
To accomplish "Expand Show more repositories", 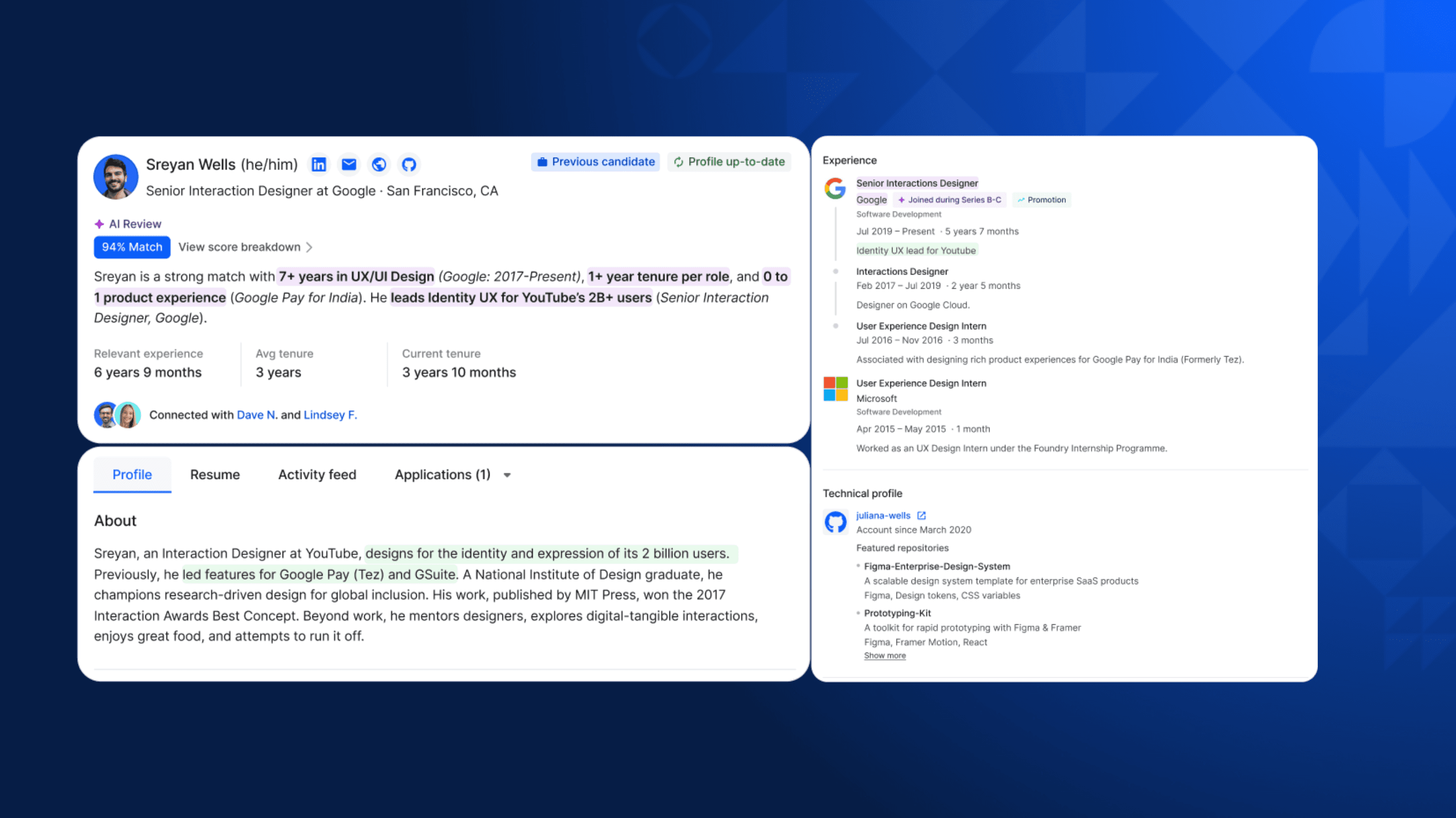I will point(885,656).
